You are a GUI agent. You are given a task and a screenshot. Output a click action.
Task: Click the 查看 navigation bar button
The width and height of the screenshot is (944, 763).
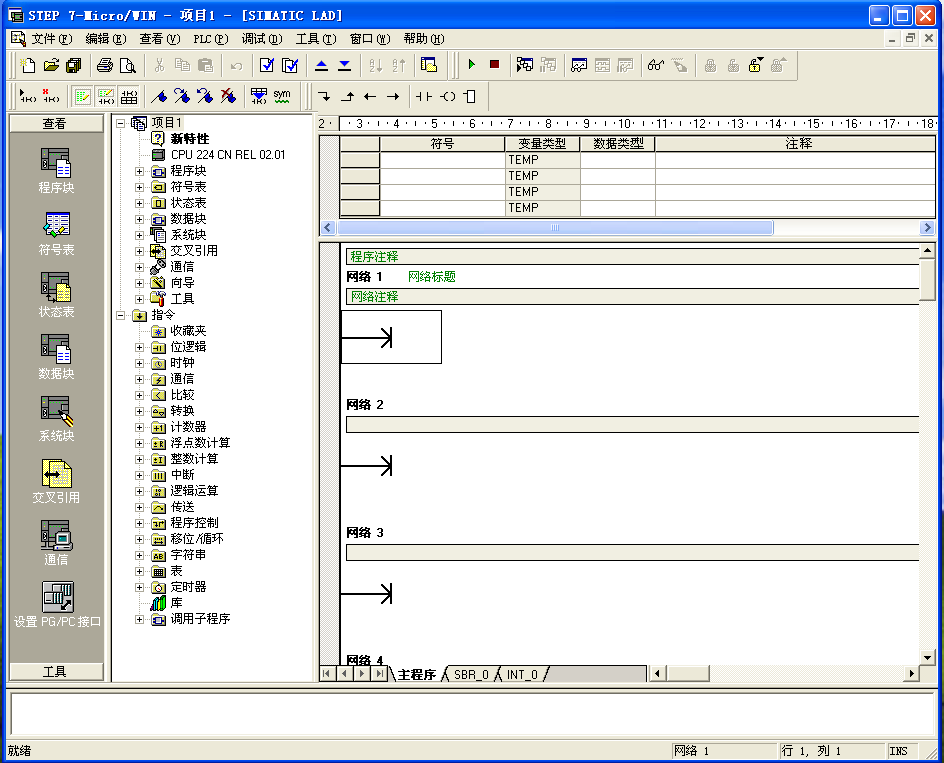click(56, 123)
